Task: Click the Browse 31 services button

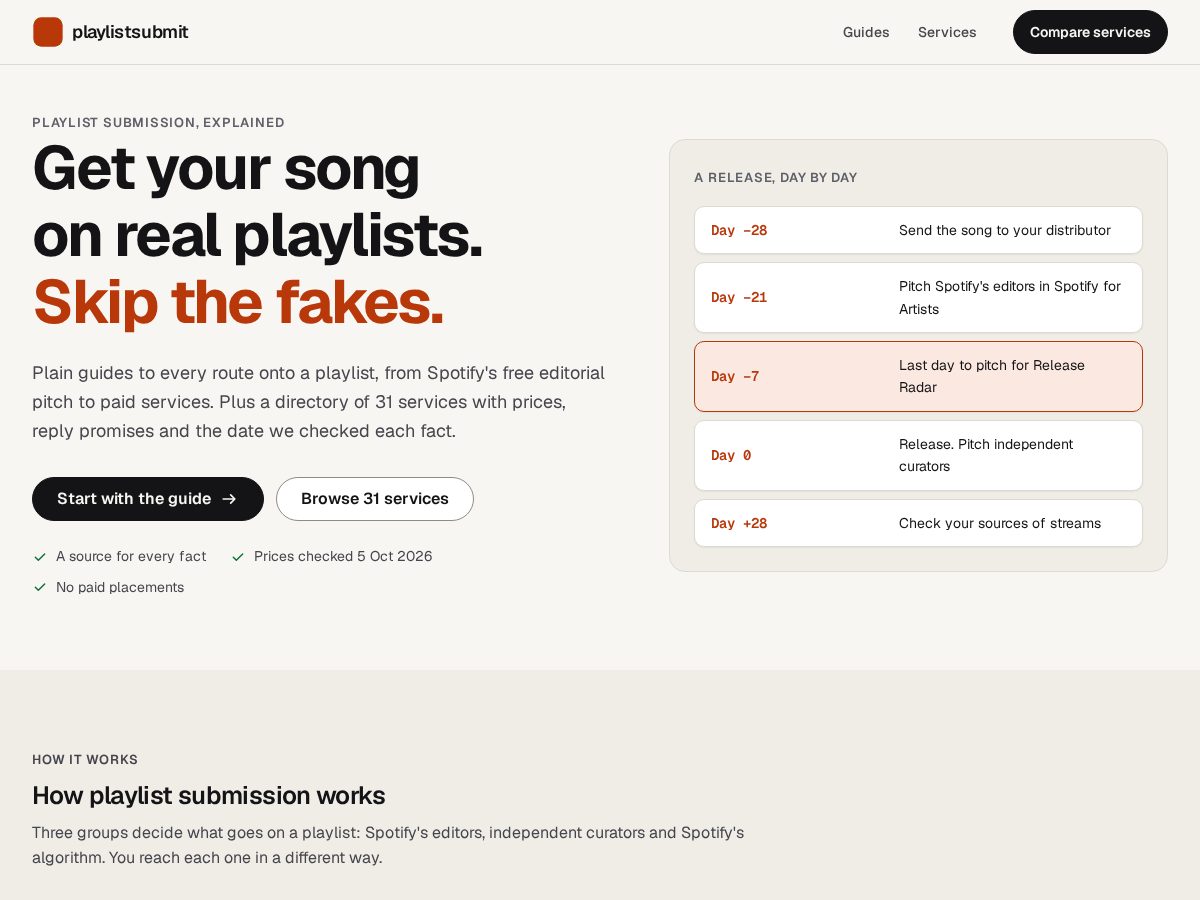Action: 375,499
